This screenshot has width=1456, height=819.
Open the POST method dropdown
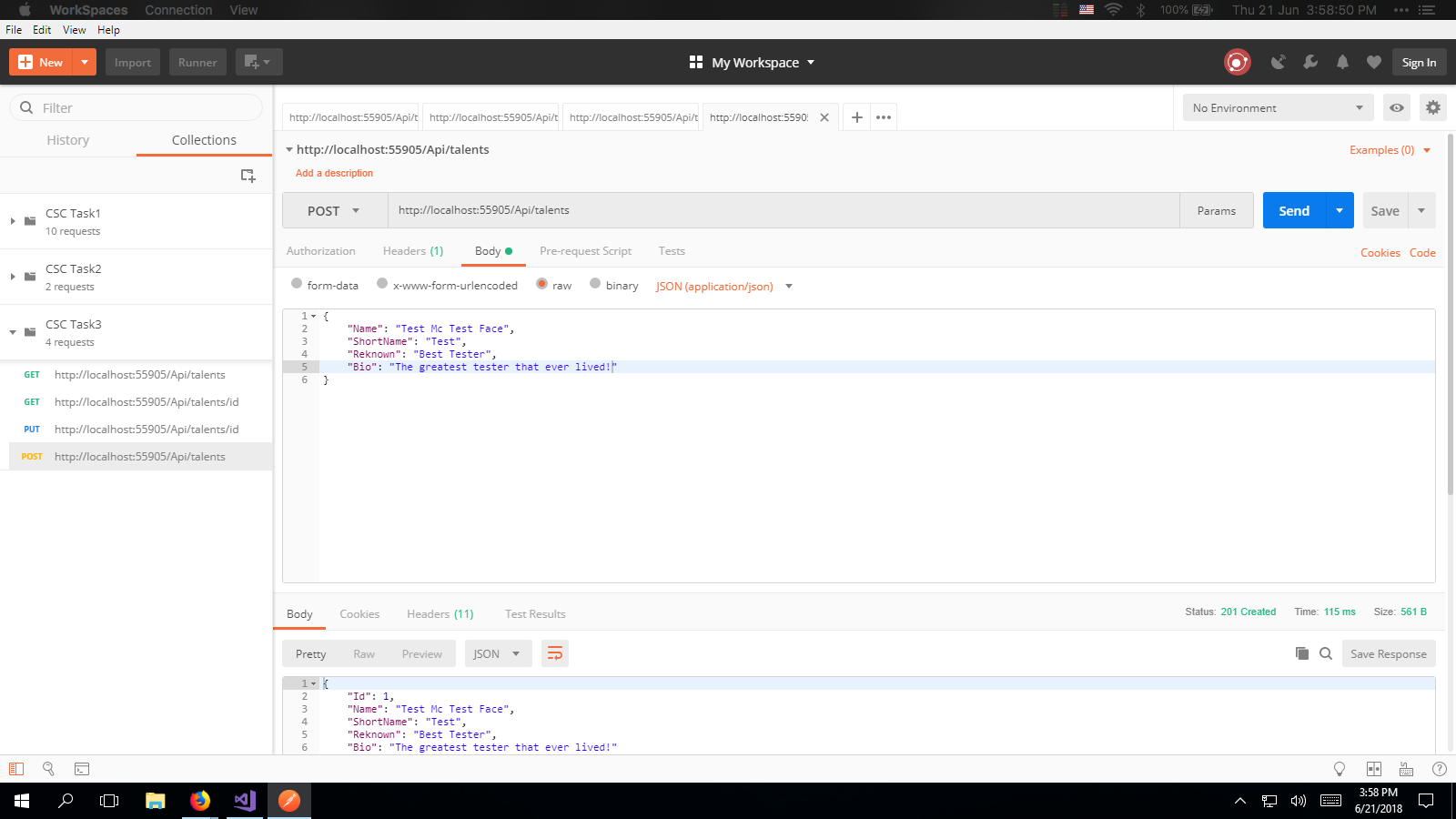pyautogui.click(x=334, y=210)
